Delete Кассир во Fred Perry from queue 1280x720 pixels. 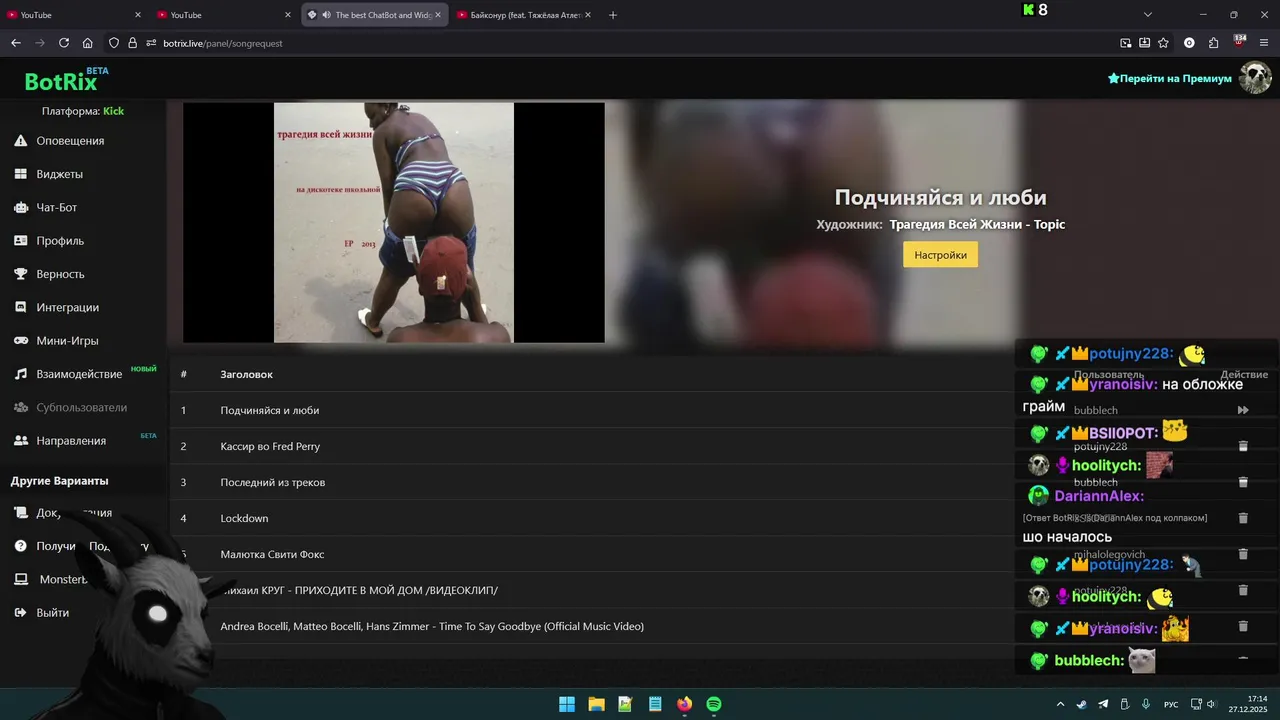coord(1243,446)
